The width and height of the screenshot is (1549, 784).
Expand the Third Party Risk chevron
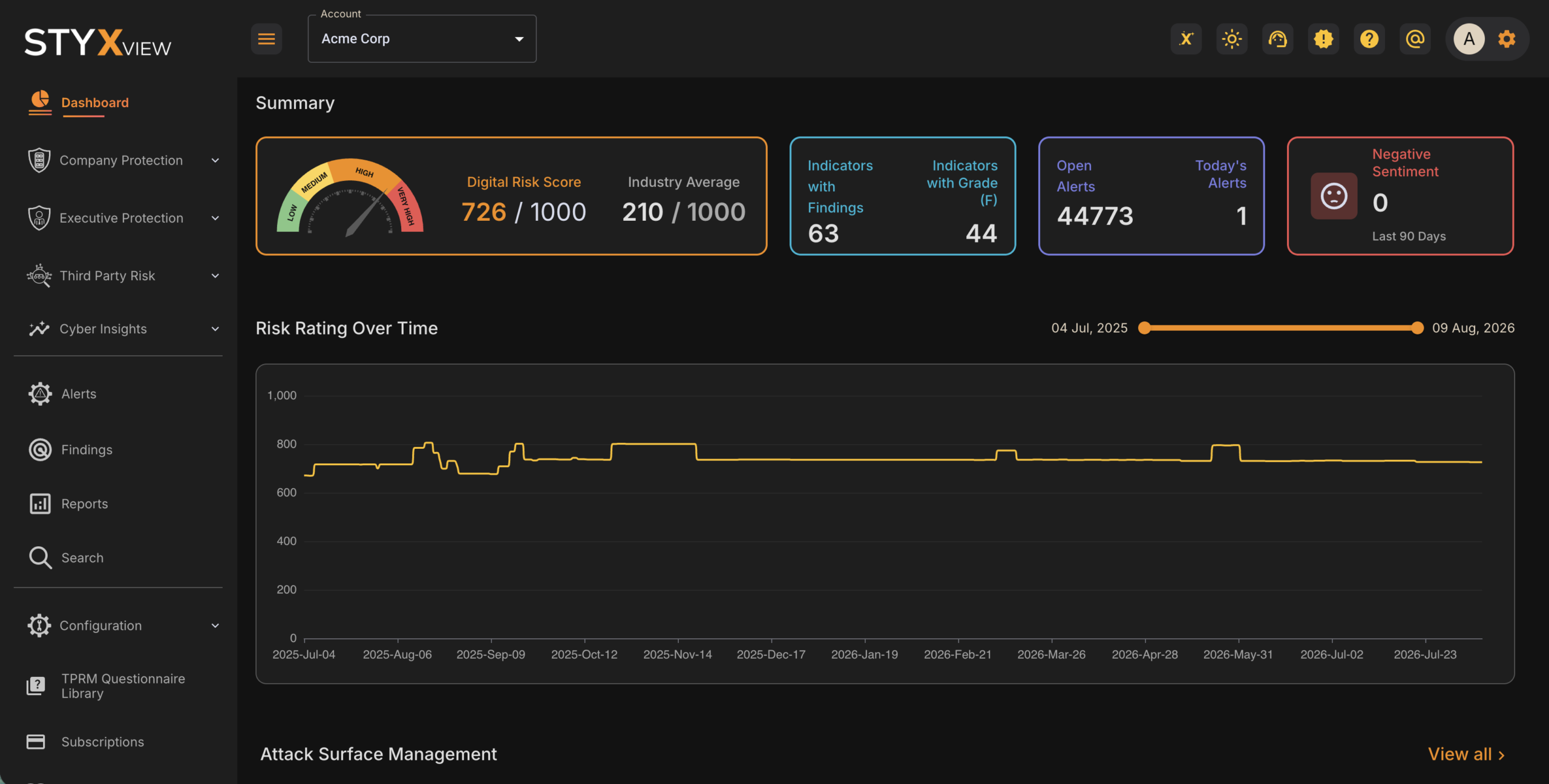(x=215, y=276)
